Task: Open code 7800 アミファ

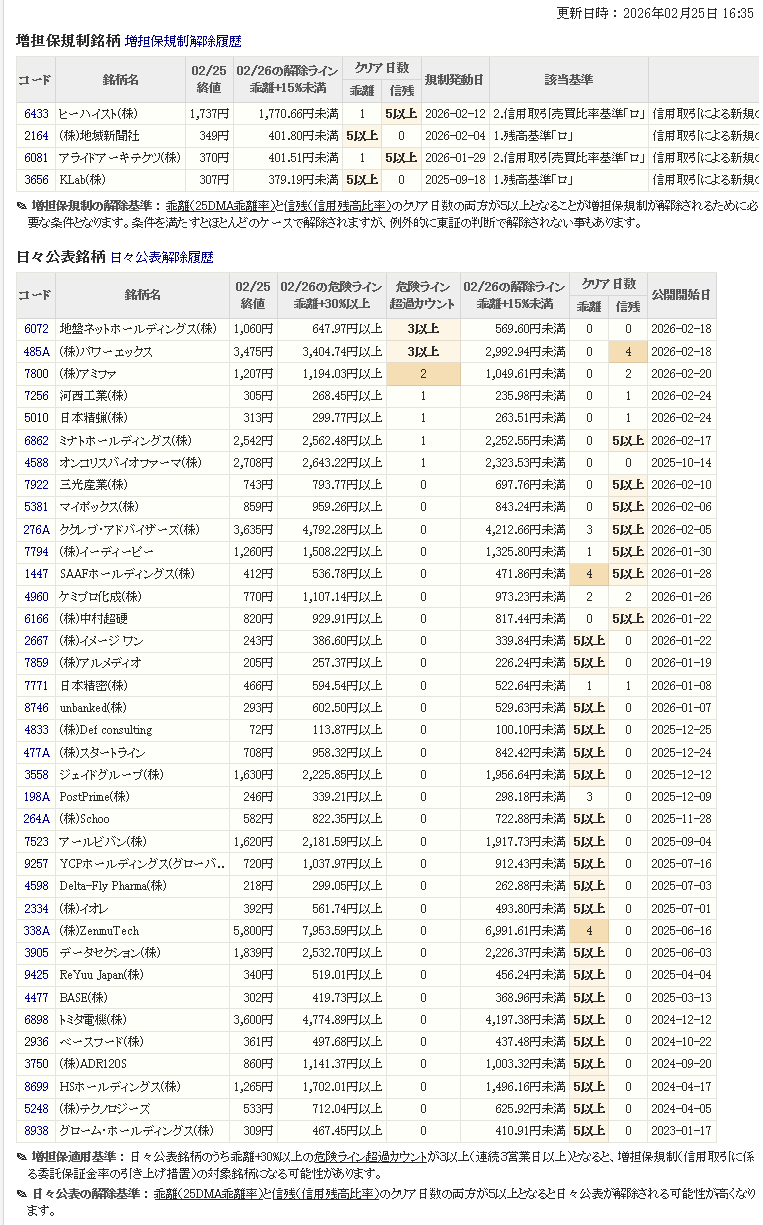Action: 36,374
